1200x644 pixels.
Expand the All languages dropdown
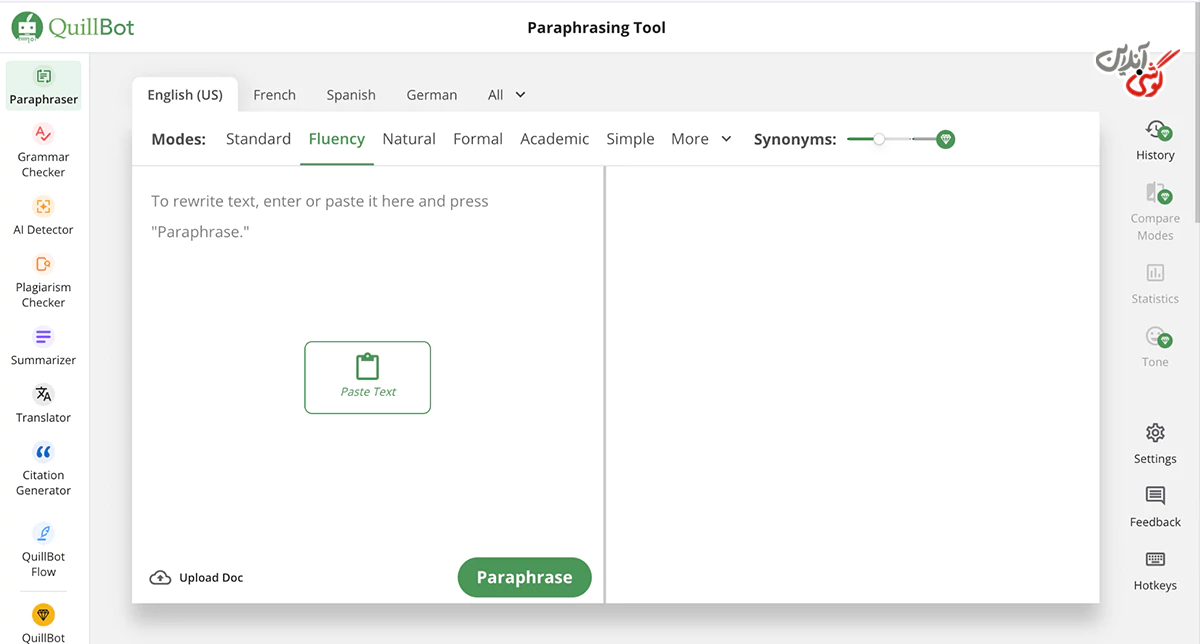507,95
